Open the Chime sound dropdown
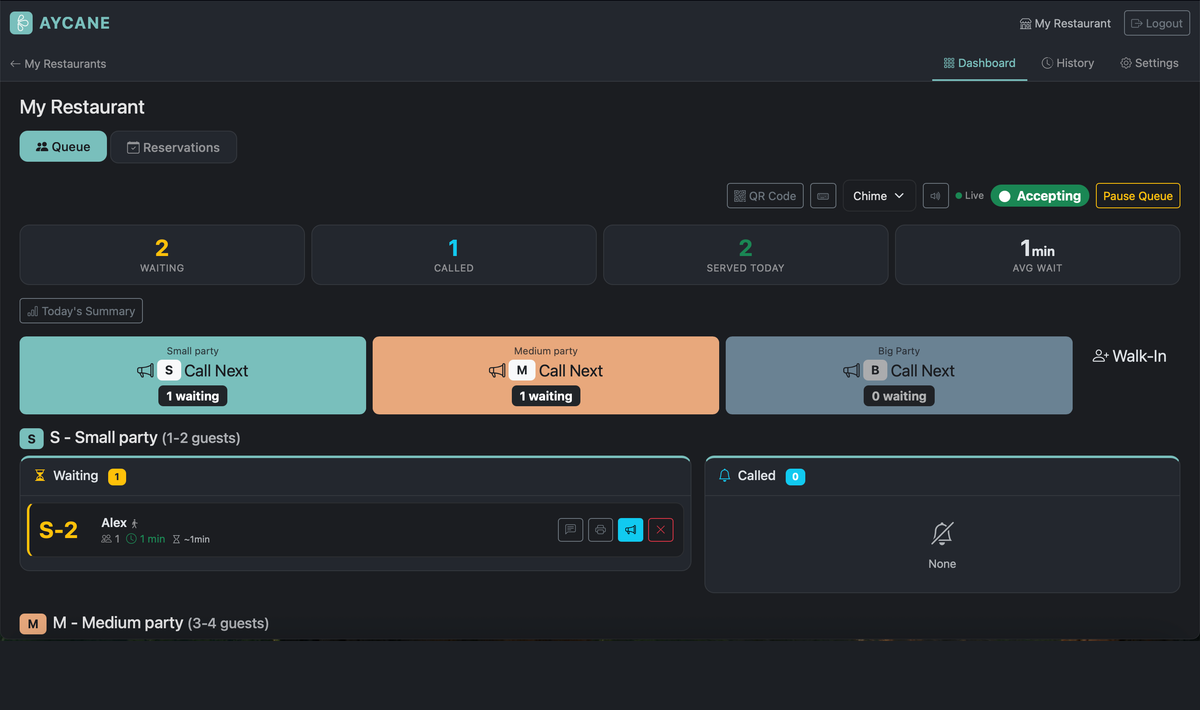This screenshot has height=710, width=1200. 878,195
